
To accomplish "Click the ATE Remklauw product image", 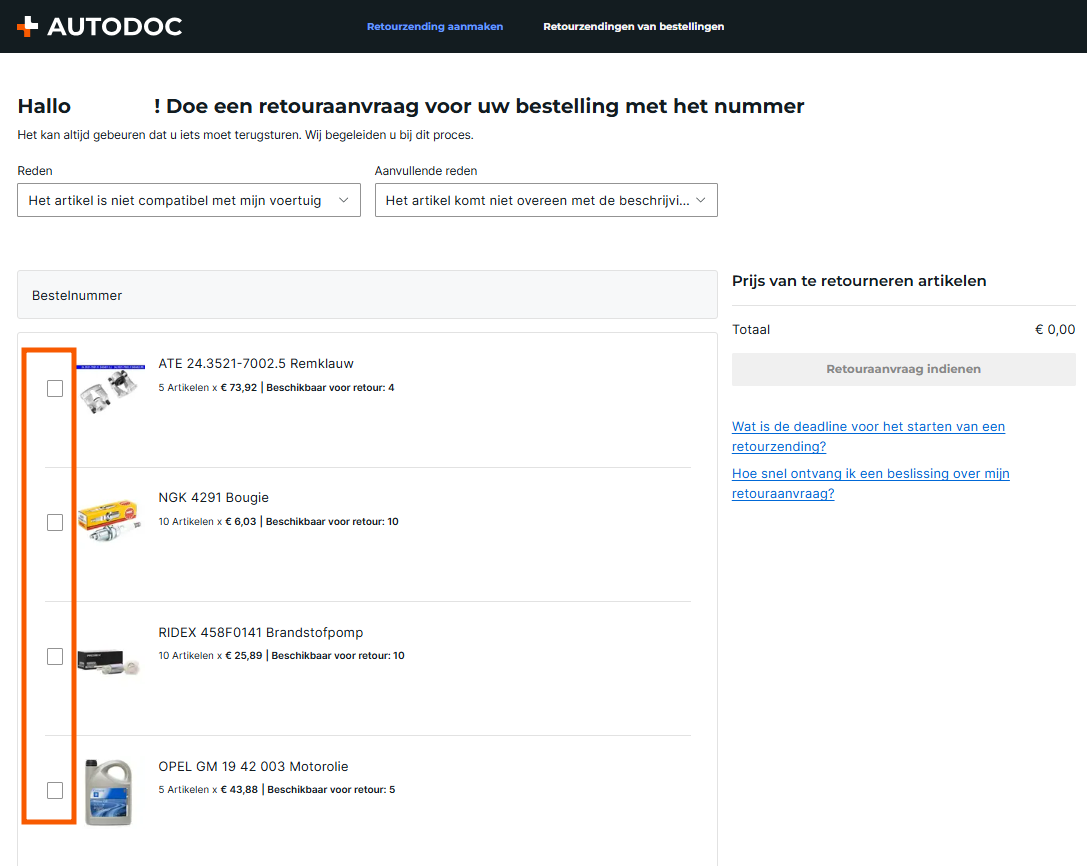I will 110,385.
